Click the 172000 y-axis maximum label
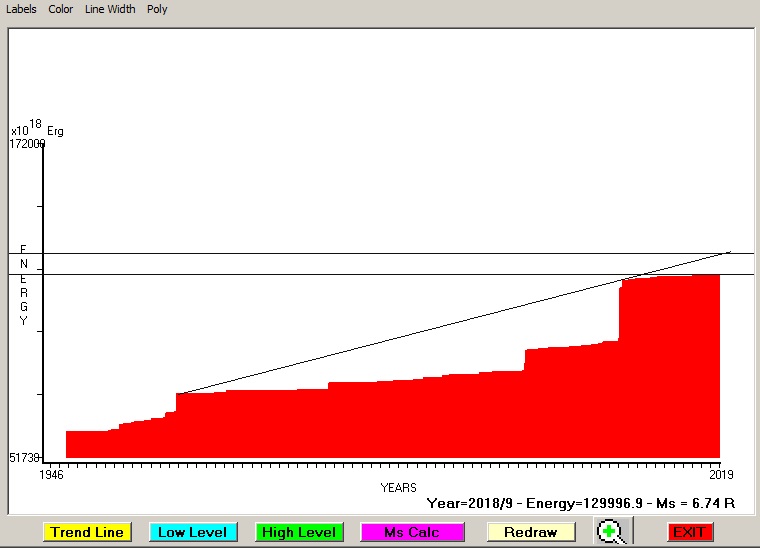The image size is (760, 548). (27, 144)
